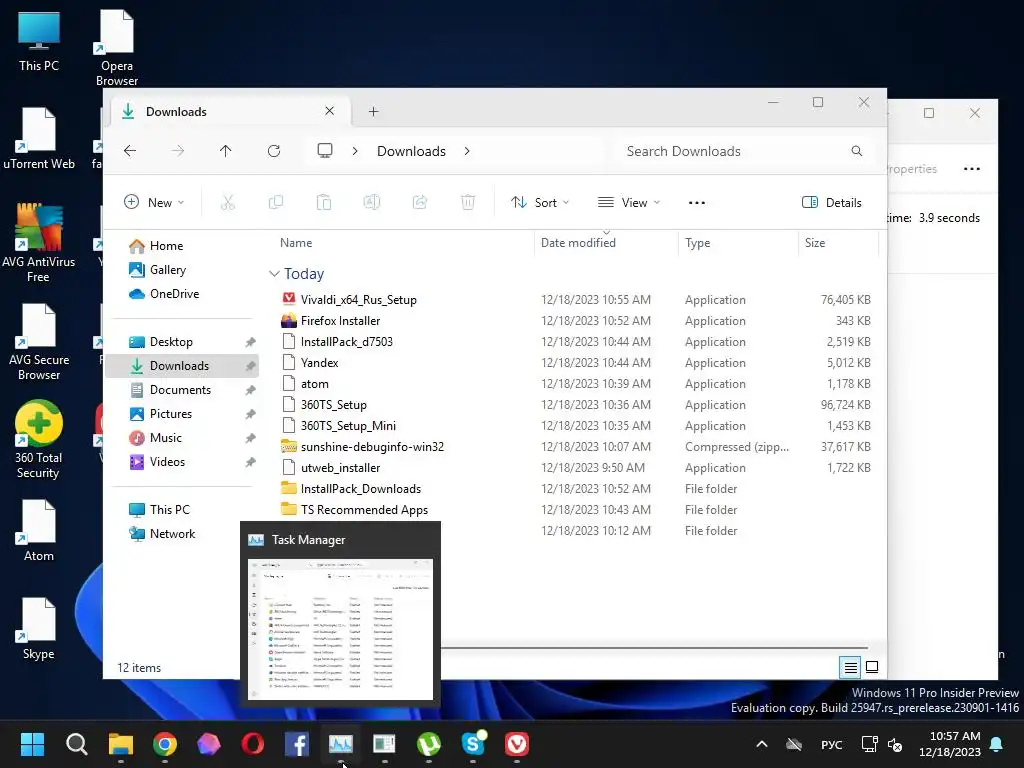This screenshot has width=1024, height=768.
Task: Open ellipsis menu in background window
Action: (972, 168)
